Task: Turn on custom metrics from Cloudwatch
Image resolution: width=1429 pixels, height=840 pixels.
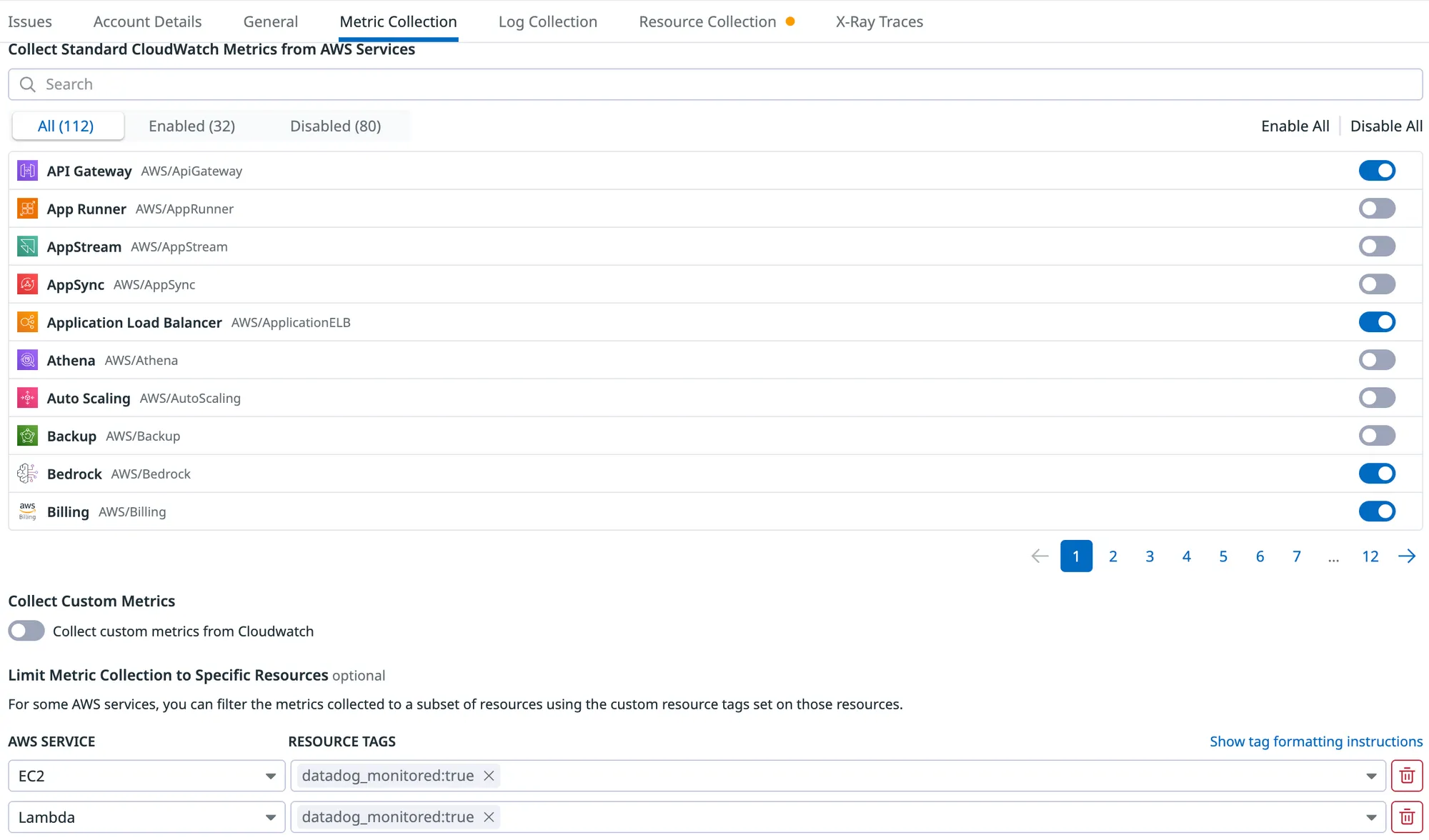Action: tap(26, 631)
